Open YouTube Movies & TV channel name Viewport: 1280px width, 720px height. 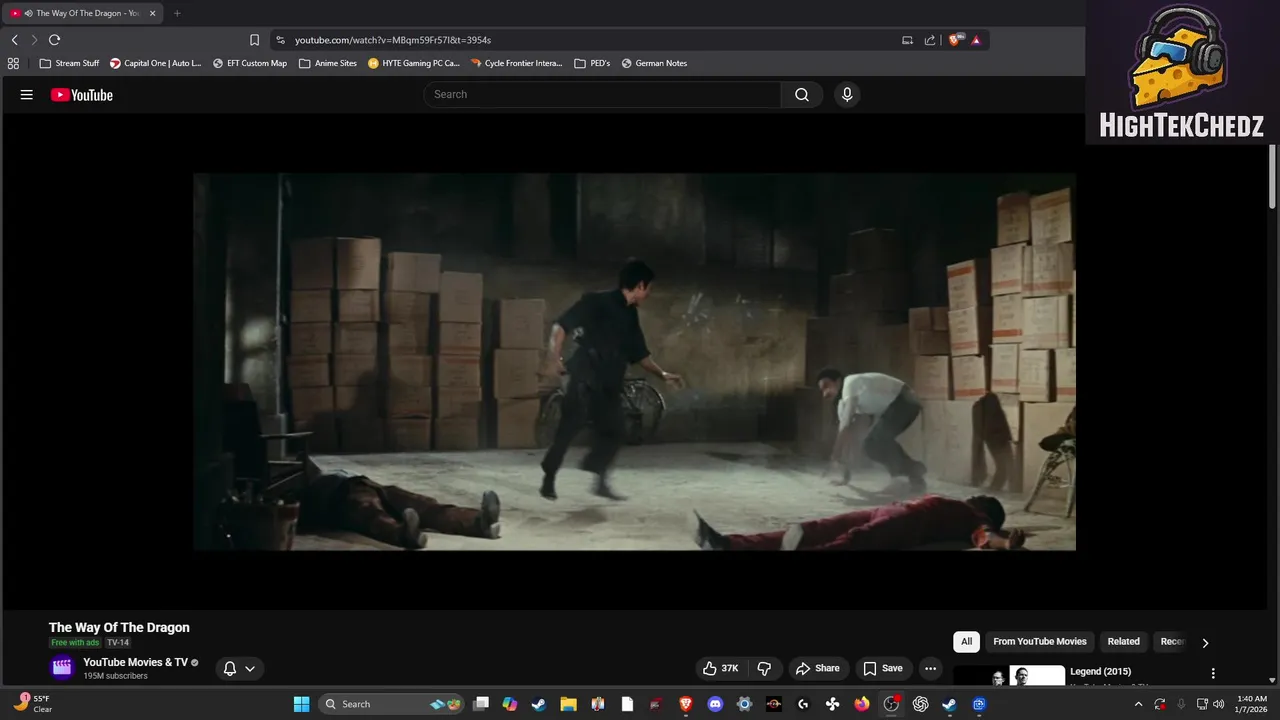pos(135,662)
